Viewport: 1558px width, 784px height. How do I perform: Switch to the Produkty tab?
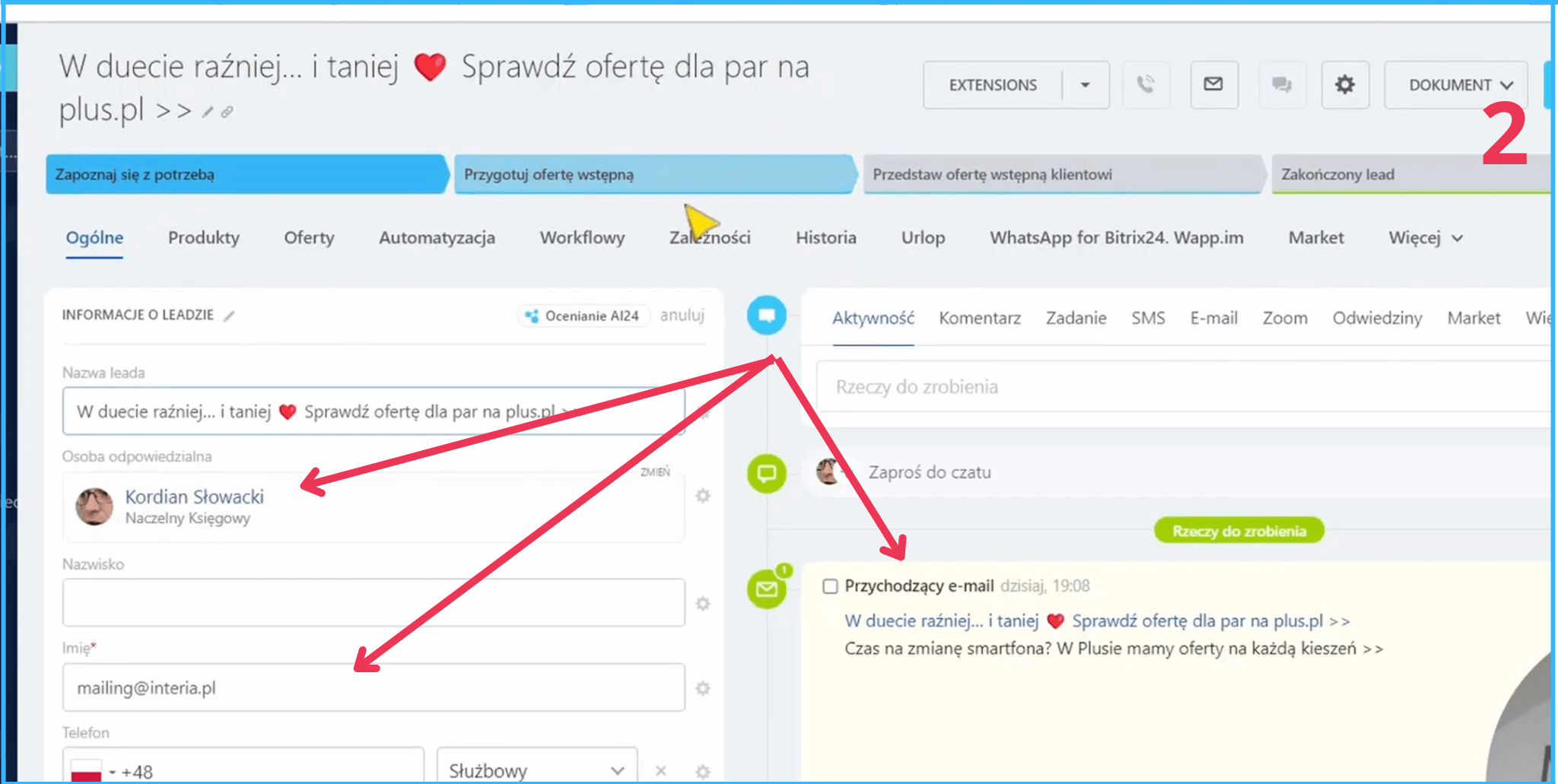[x=203, y=238]
